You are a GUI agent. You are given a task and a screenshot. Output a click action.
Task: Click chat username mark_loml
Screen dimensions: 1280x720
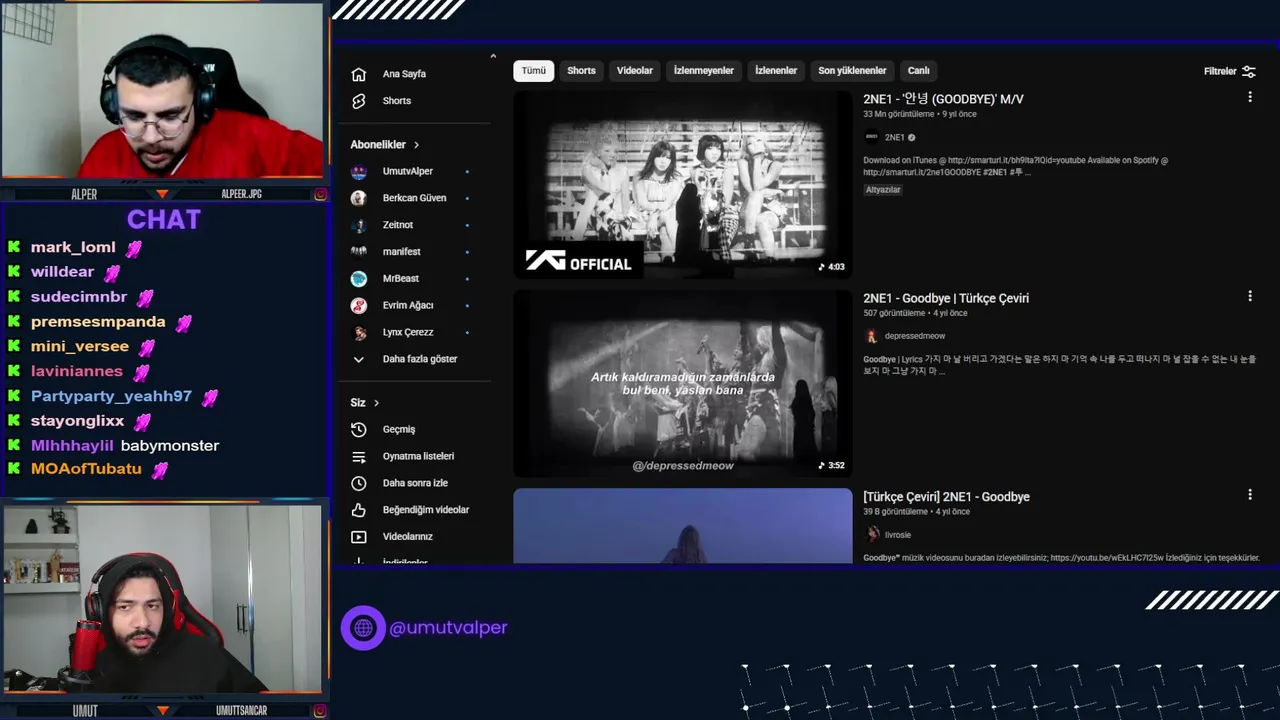point(73,247)
